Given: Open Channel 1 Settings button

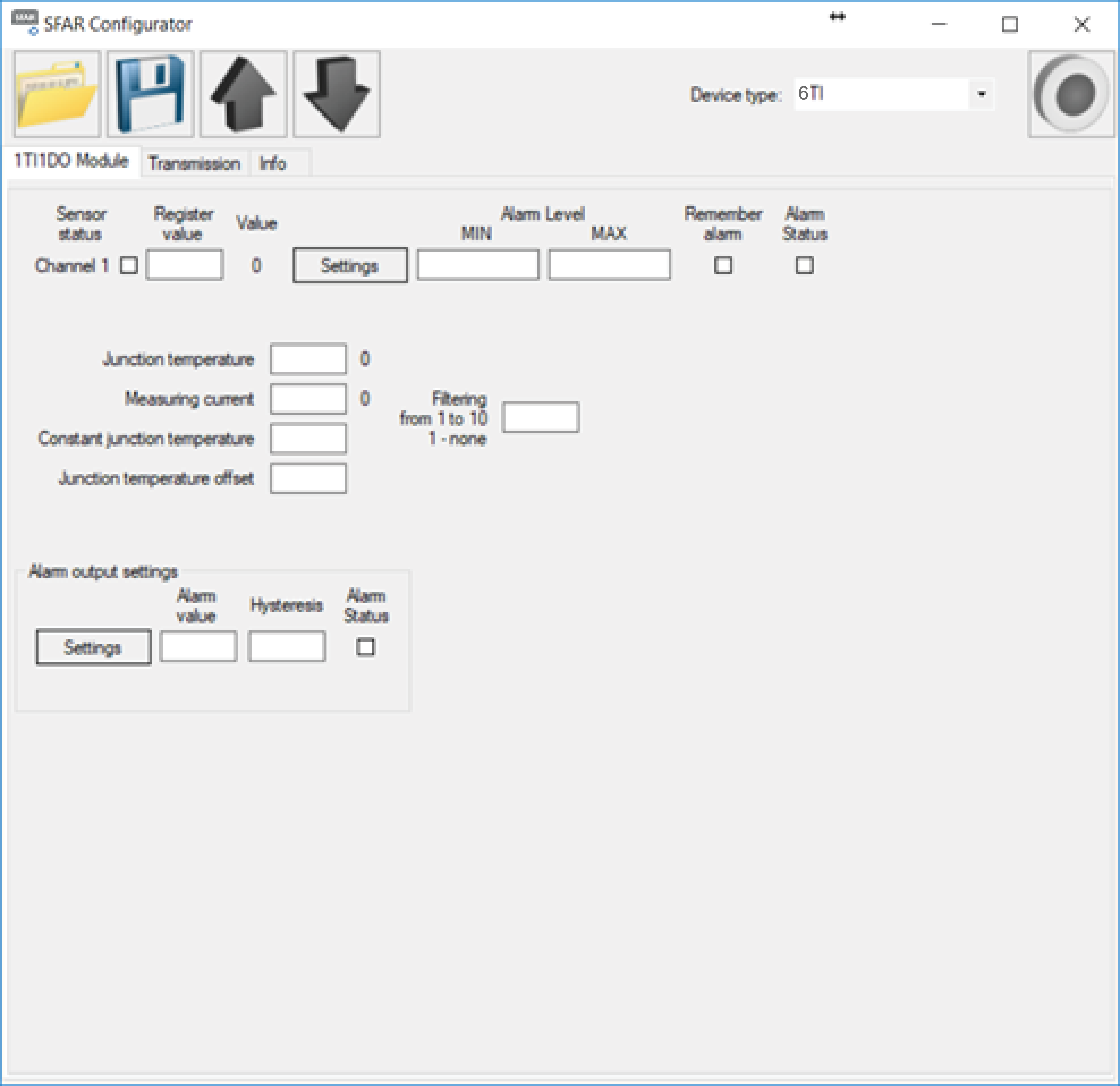Looking at the screenshot, I should click(x=350, y=265).
